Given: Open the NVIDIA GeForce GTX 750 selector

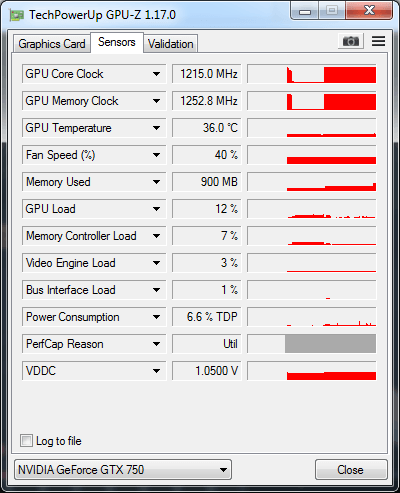Looking at the screenshot, I should point(123,470).
